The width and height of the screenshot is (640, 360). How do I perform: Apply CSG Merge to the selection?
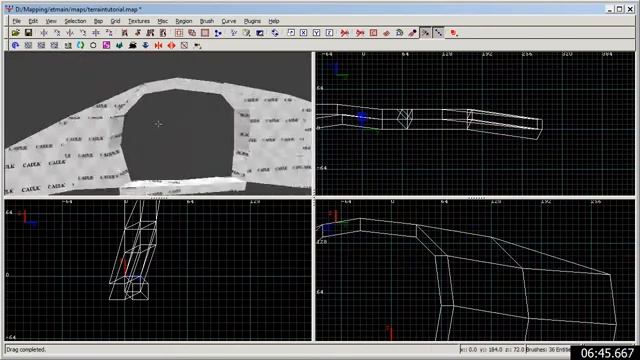pos(192,33)
